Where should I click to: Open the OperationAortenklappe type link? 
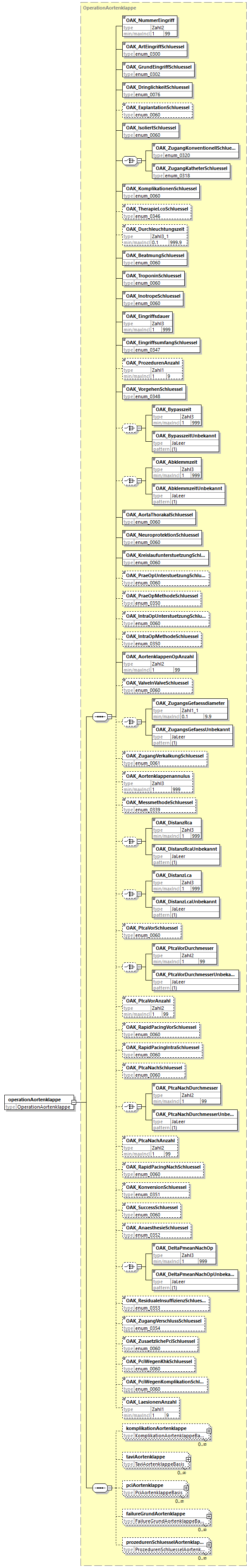44,1106
